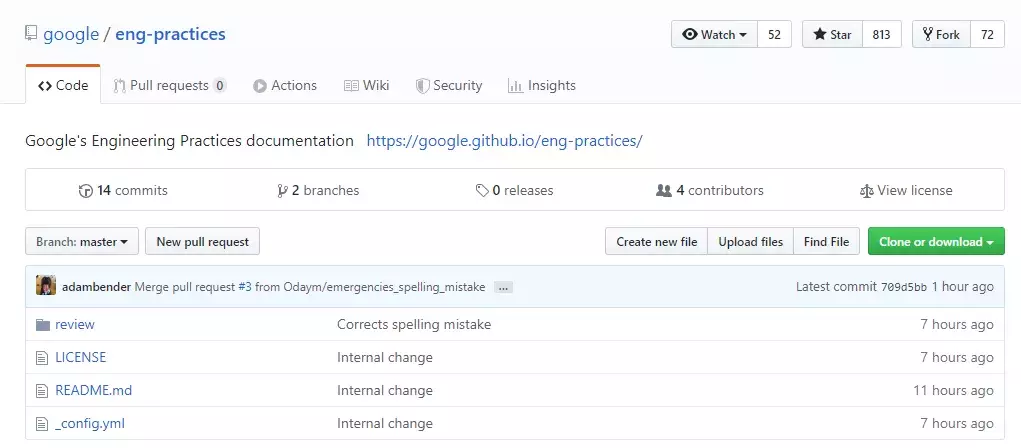Click the file icon beside README.md

[x=42, y=391]
